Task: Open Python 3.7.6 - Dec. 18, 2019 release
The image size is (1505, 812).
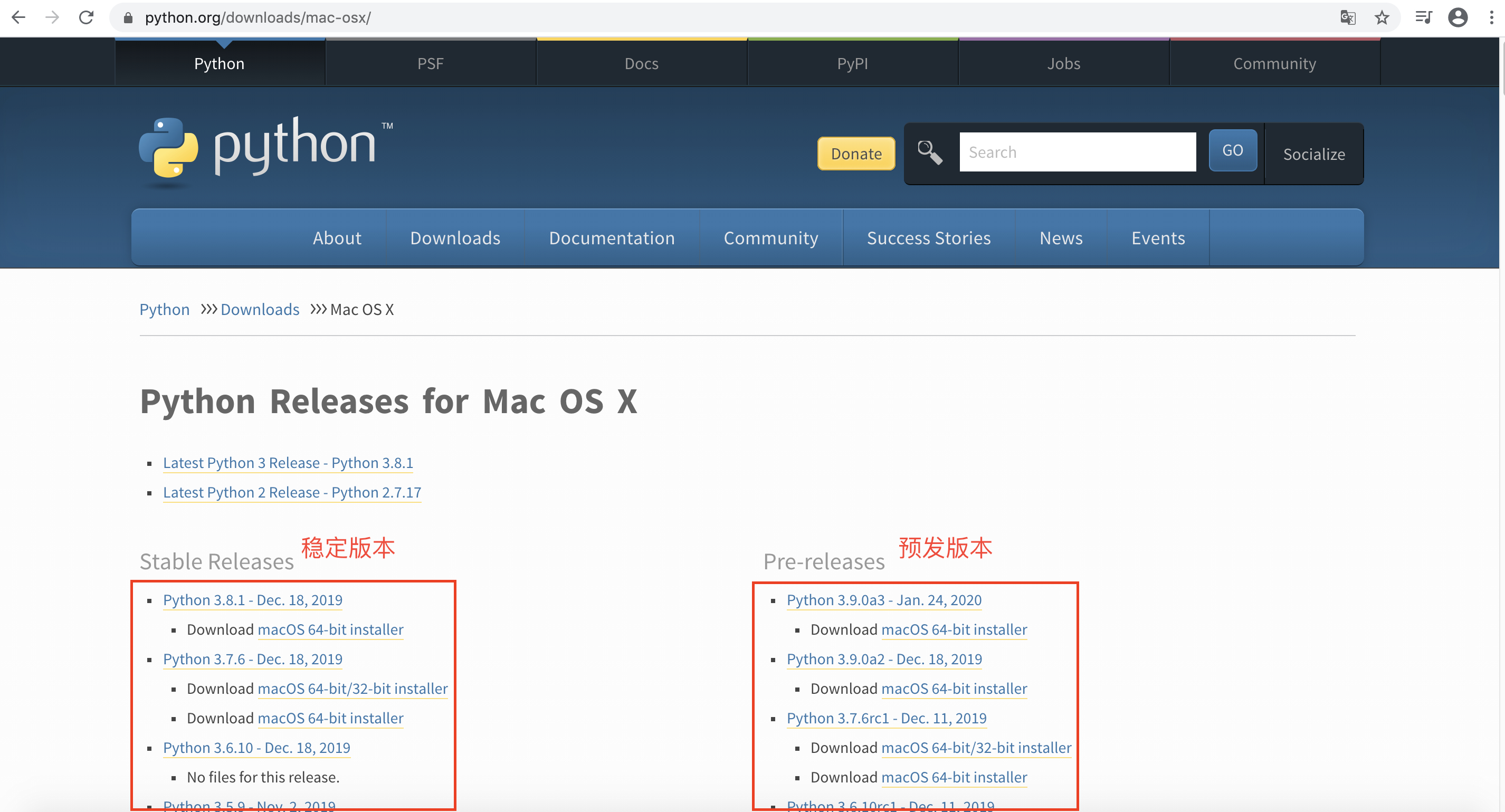Action: 253,659
